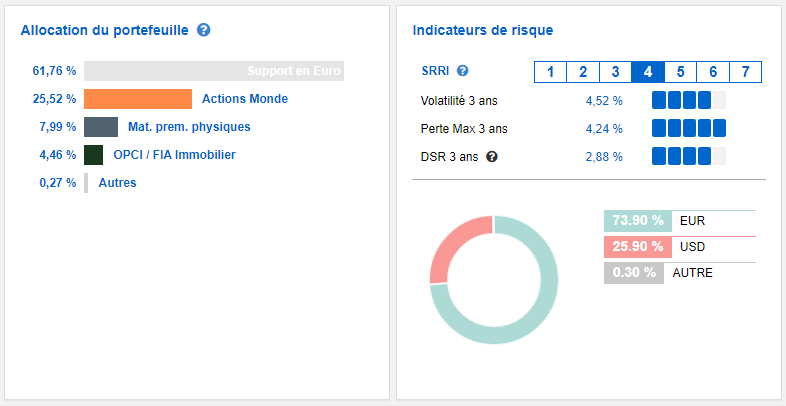
Task: Select SRRI level 5 box
Action: point(680,72)
